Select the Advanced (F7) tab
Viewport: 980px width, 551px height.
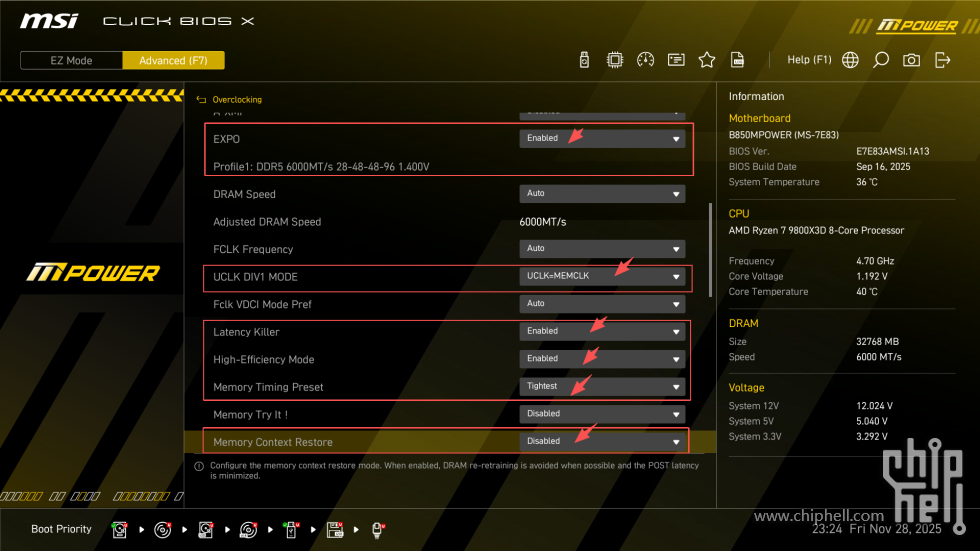tap(173, 60)
